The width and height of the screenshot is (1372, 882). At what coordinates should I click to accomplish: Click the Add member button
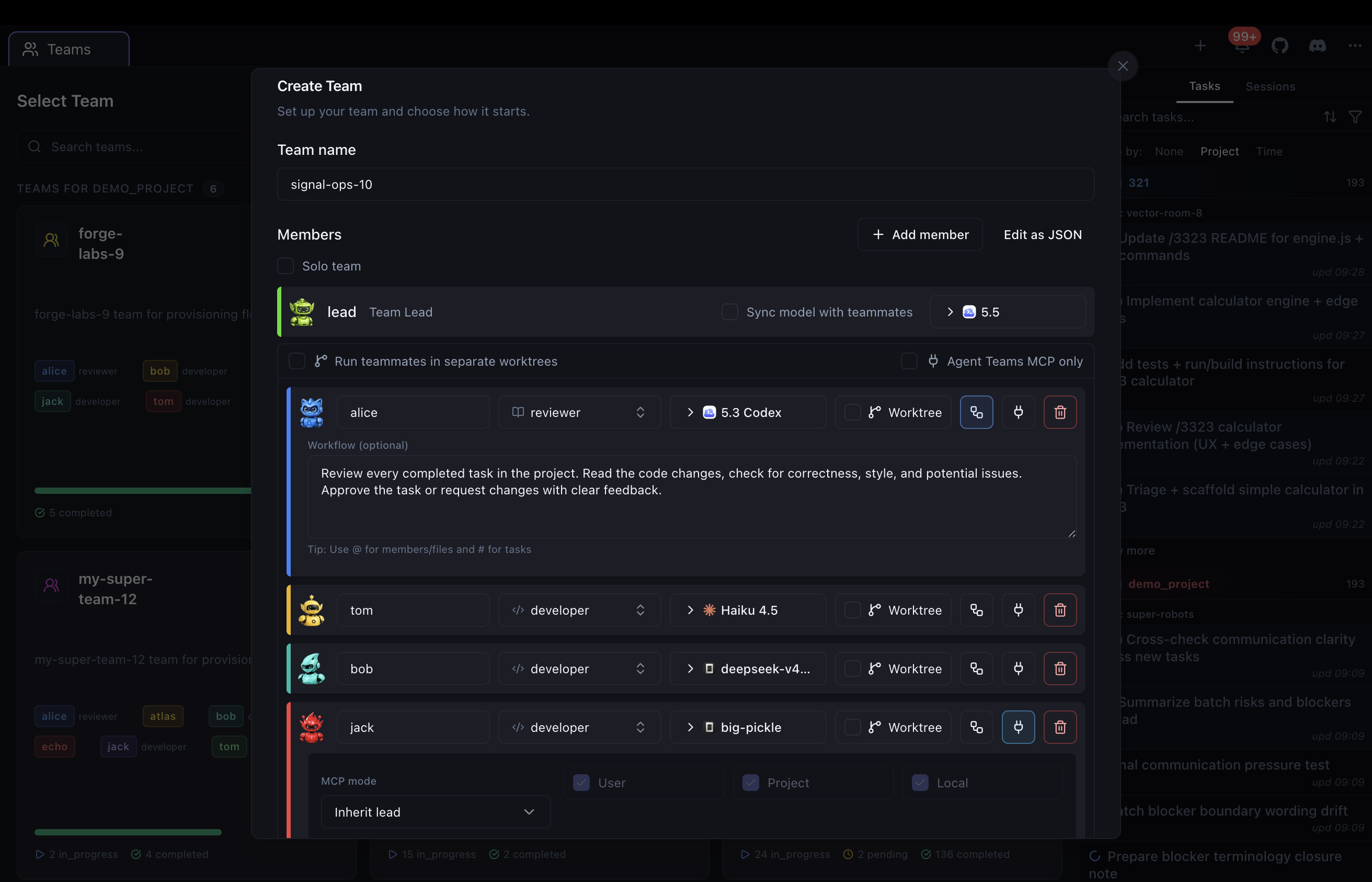point(919,234)
